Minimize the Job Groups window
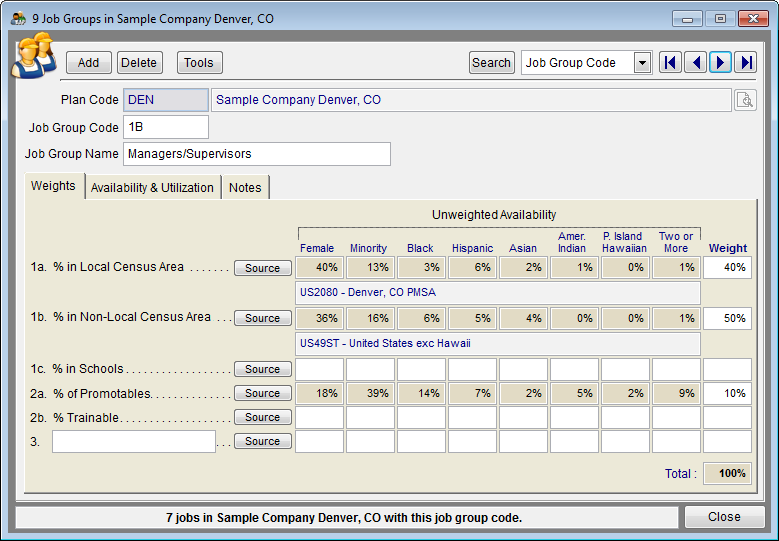779x541 pixels. click(687, 19)
